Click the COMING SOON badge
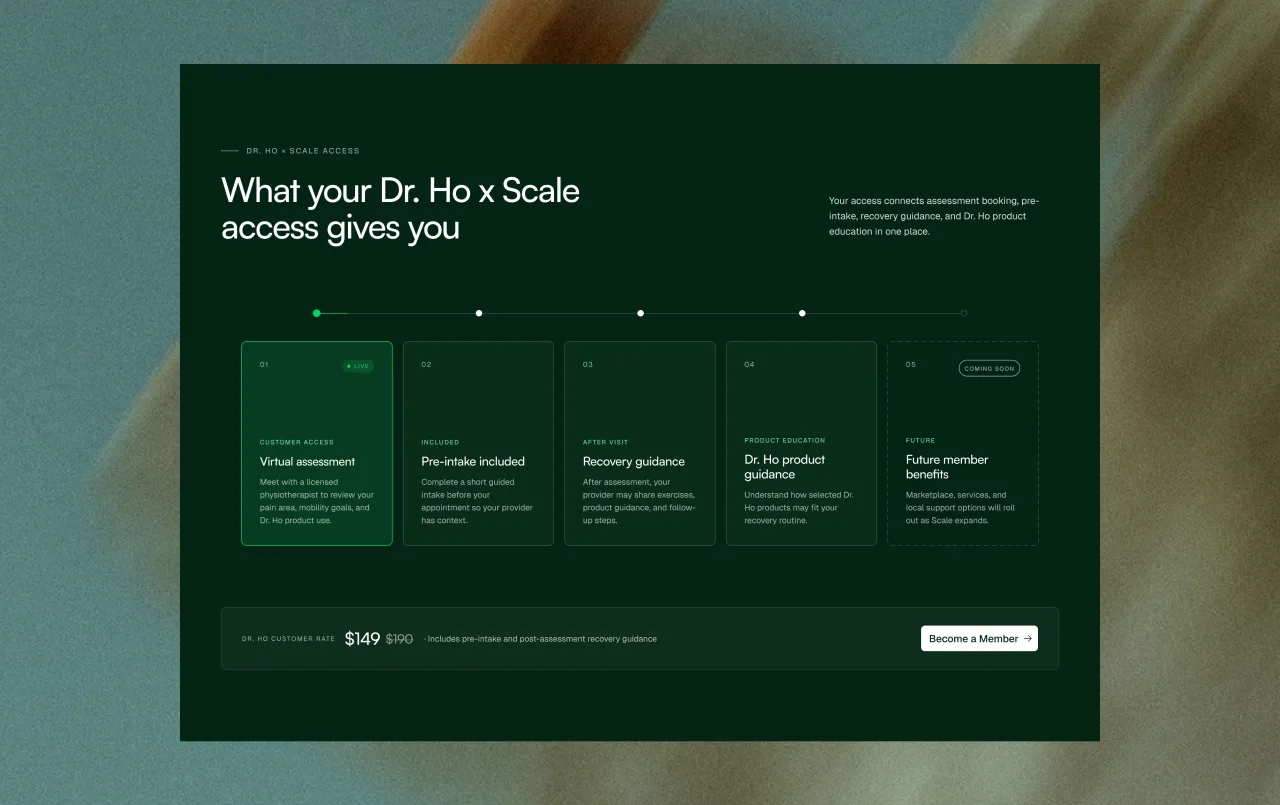Viewport: 1280px width, 805px height. pyautogui.click(x=990, y=368)
